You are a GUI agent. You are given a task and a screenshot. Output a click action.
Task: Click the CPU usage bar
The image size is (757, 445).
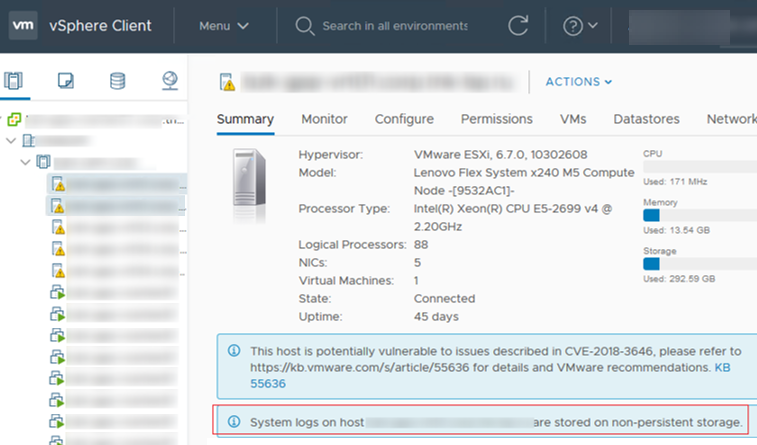click(700, 167)
